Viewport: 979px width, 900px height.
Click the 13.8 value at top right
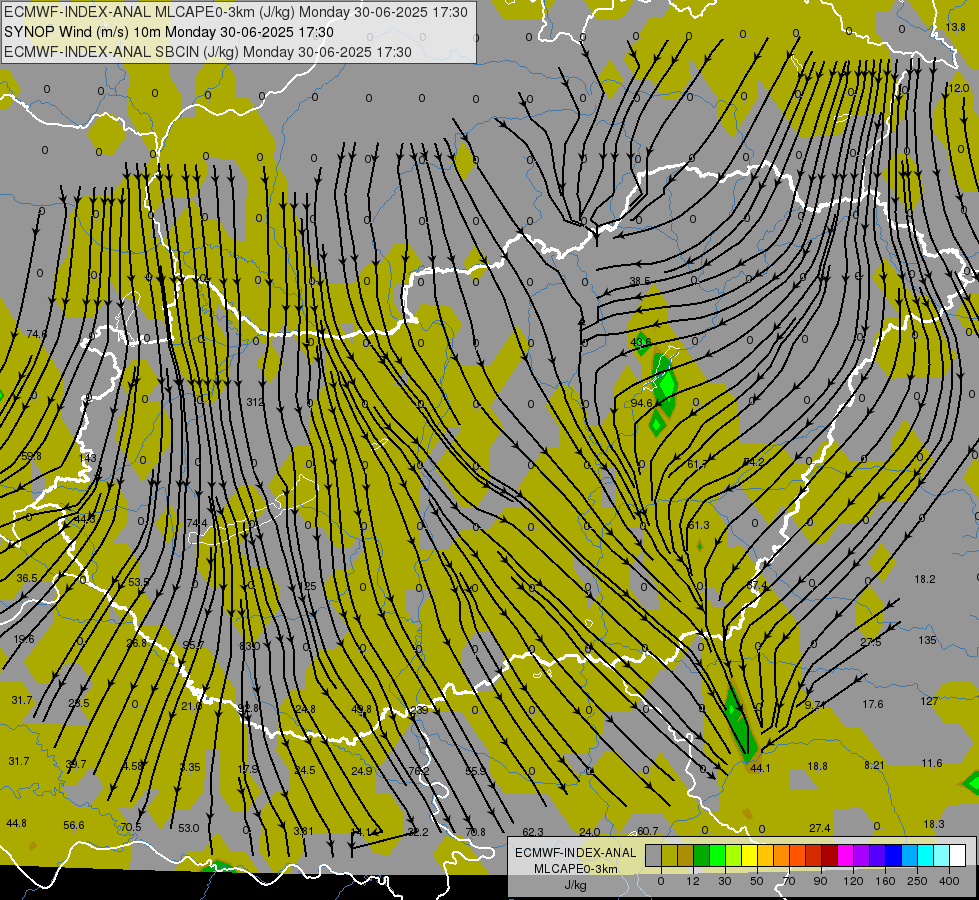point(955,27)
